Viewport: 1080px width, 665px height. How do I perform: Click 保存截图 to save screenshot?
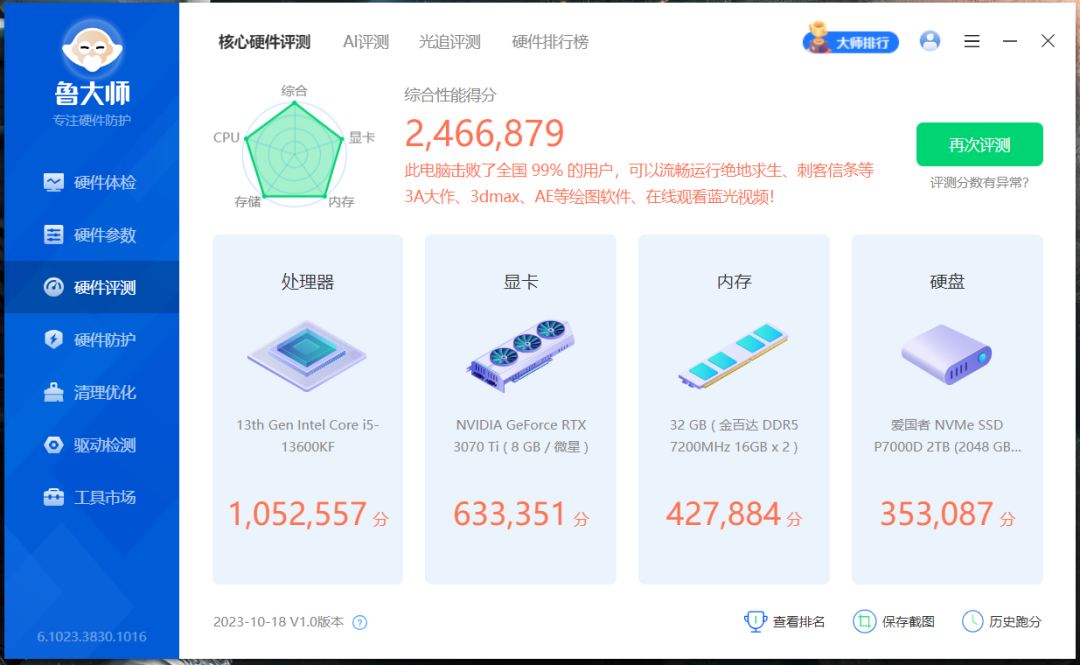point(894,622)
